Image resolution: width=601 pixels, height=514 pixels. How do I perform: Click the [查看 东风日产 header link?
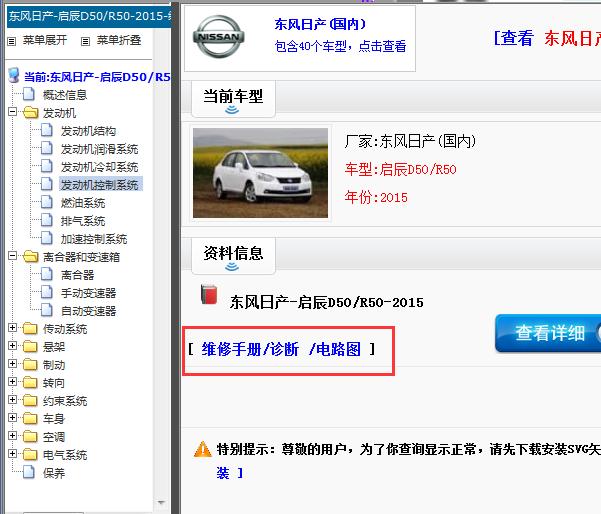[x=547, y=39]
